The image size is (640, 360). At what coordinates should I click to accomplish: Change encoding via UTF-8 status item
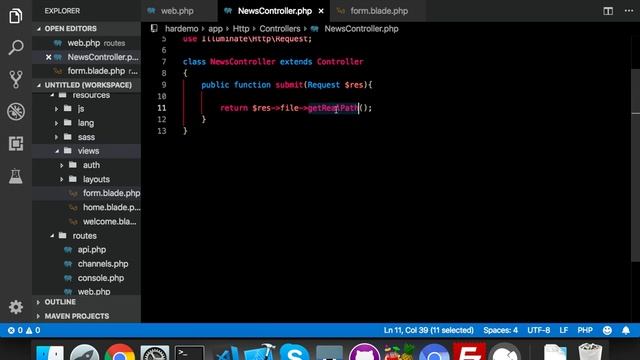pos(538,330)
